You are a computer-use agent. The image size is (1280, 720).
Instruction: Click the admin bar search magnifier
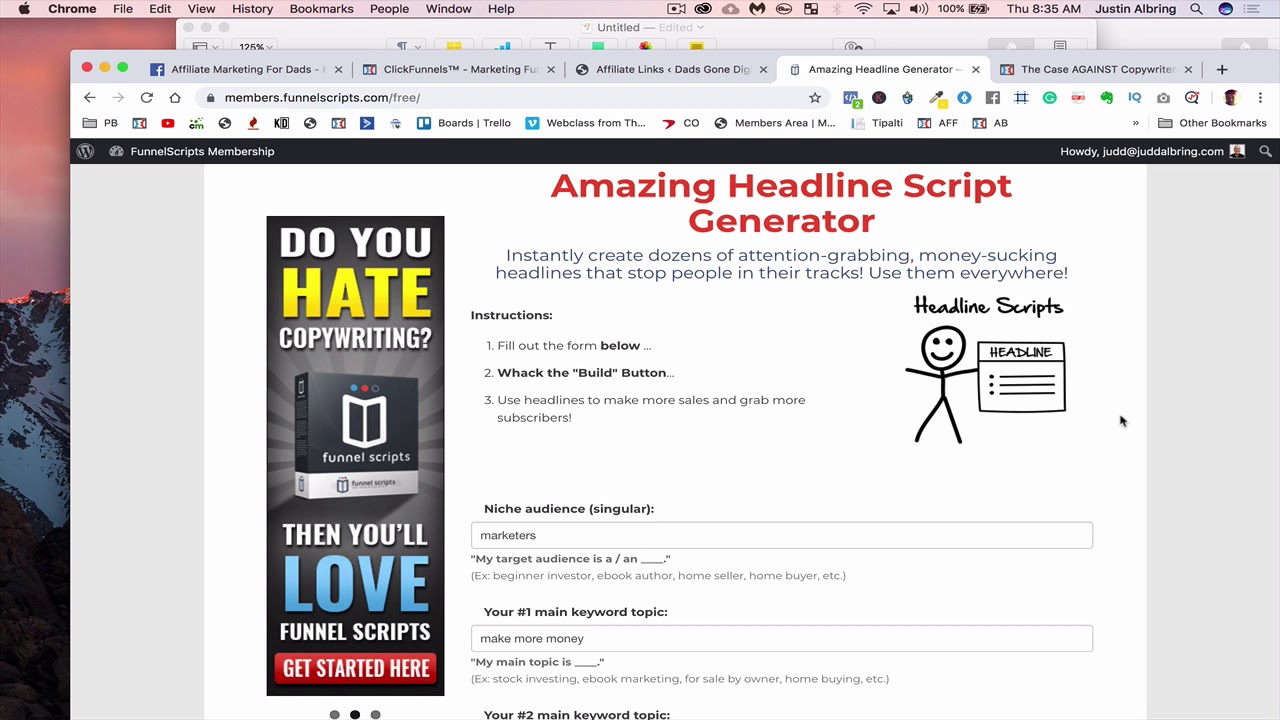[x=1265, y=151]
